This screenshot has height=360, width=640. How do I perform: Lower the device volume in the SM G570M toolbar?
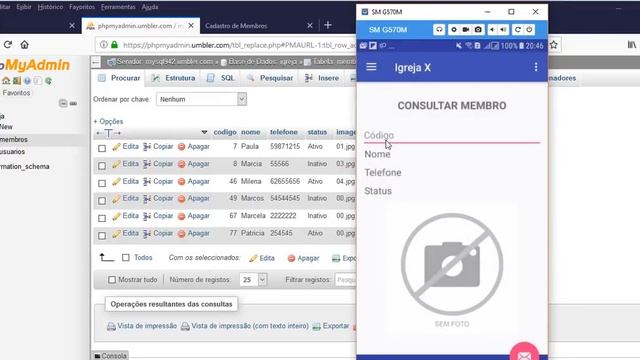coord(493,30)
